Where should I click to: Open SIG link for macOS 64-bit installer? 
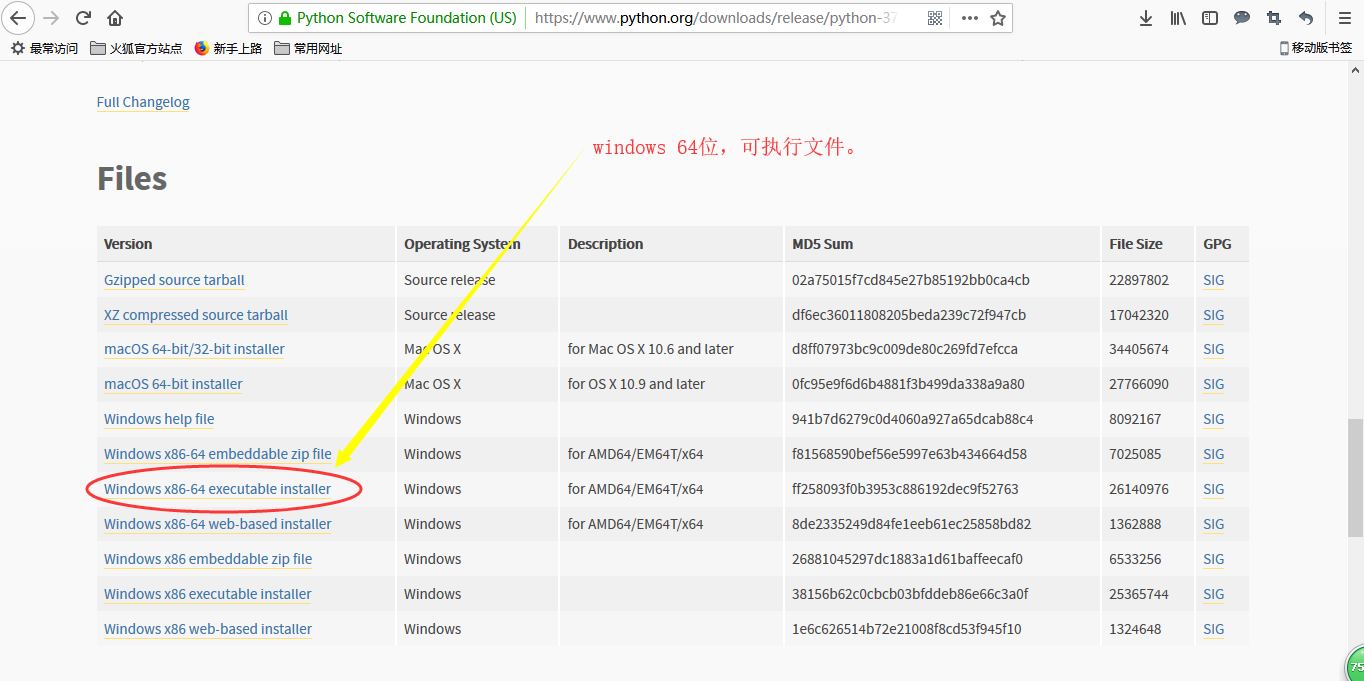[1213, 384]
